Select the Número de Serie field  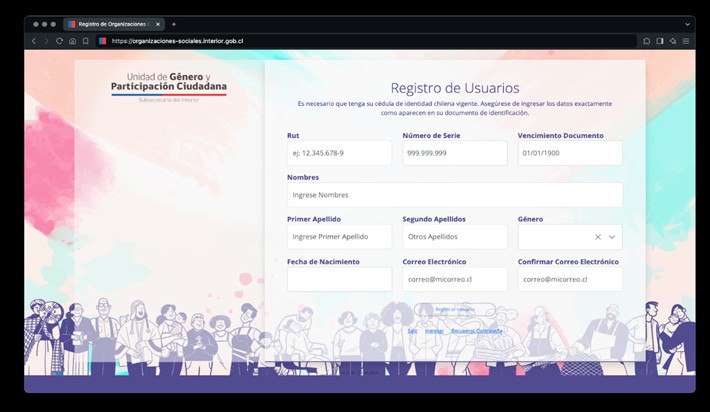(x=455, y=153)
